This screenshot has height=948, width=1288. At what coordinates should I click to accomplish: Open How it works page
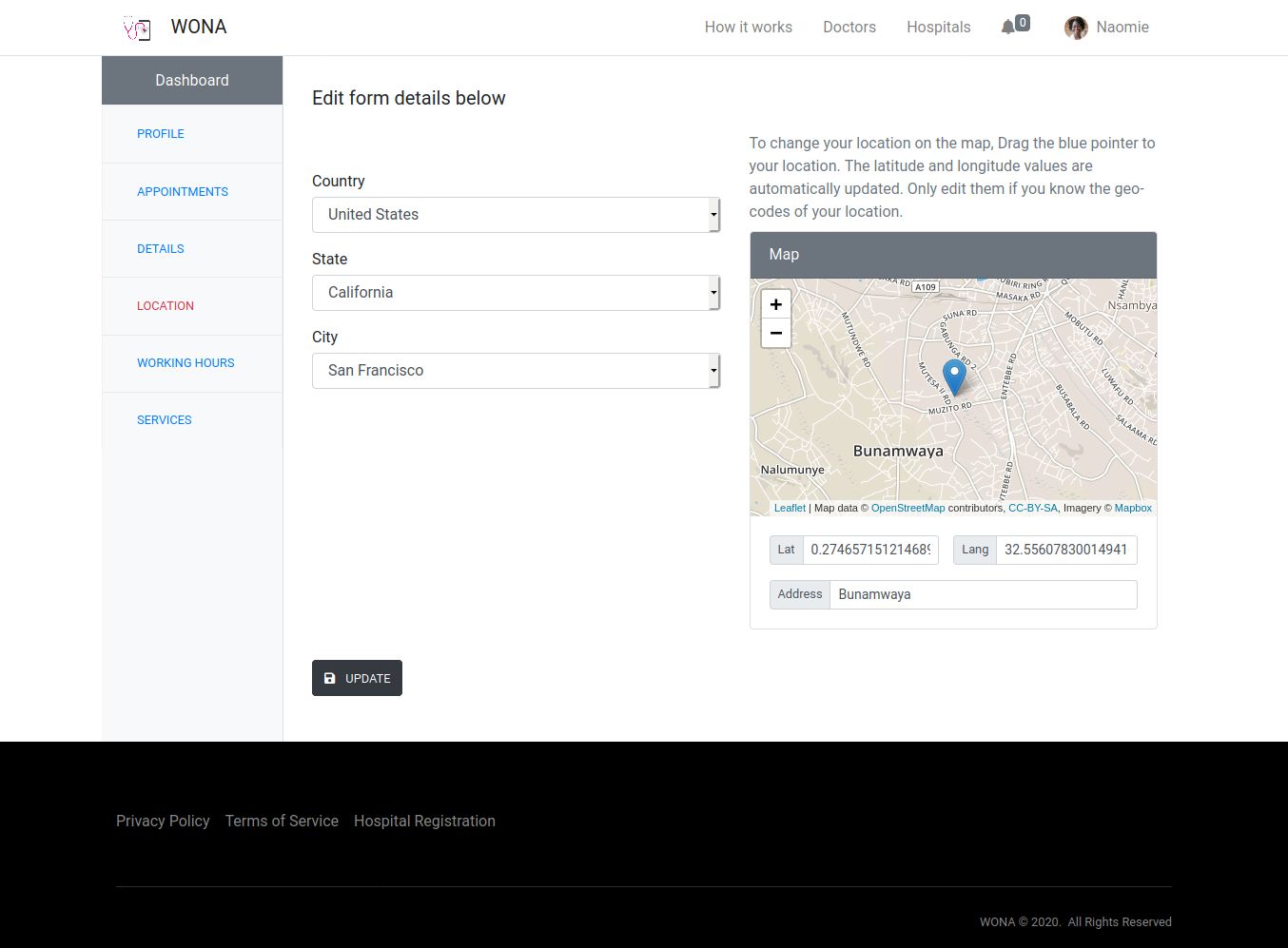[x=749, y=28]
